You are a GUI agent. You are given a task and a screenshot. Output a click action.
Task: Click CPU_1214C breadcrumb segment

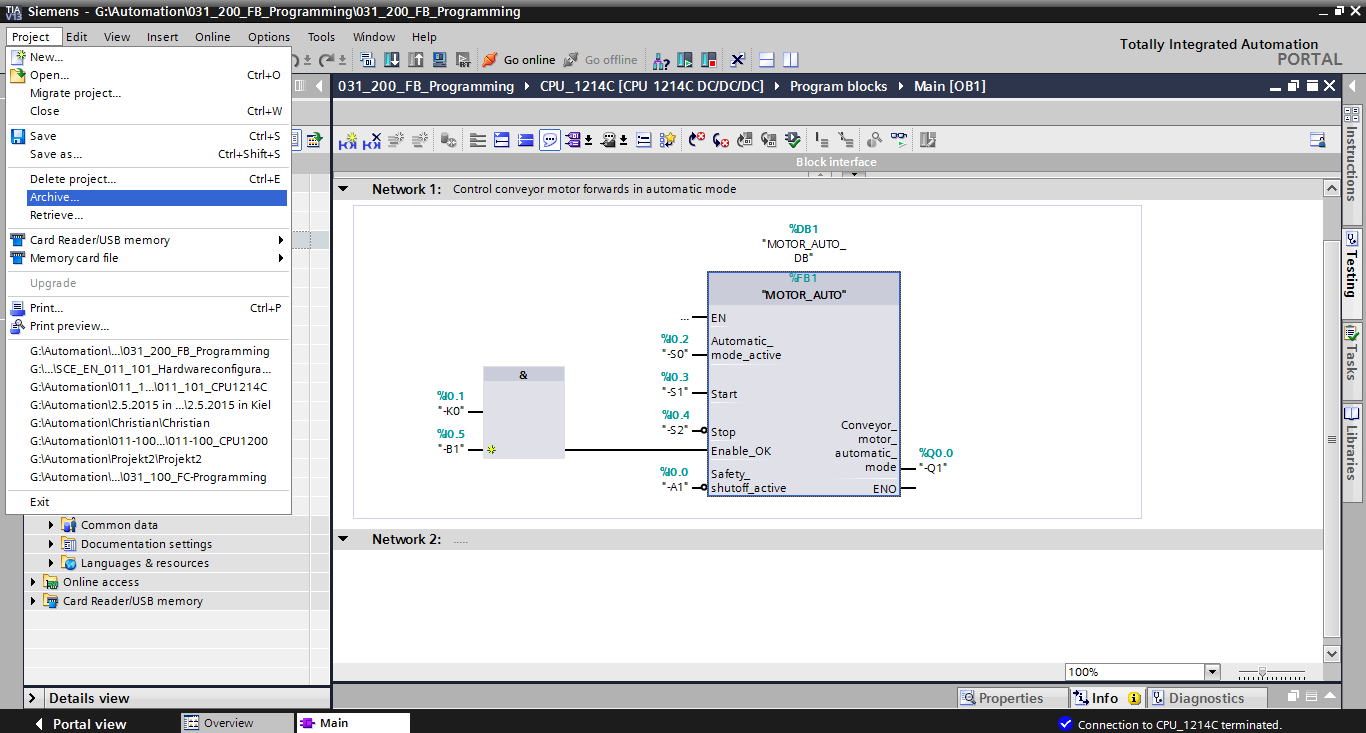point(651,86)
